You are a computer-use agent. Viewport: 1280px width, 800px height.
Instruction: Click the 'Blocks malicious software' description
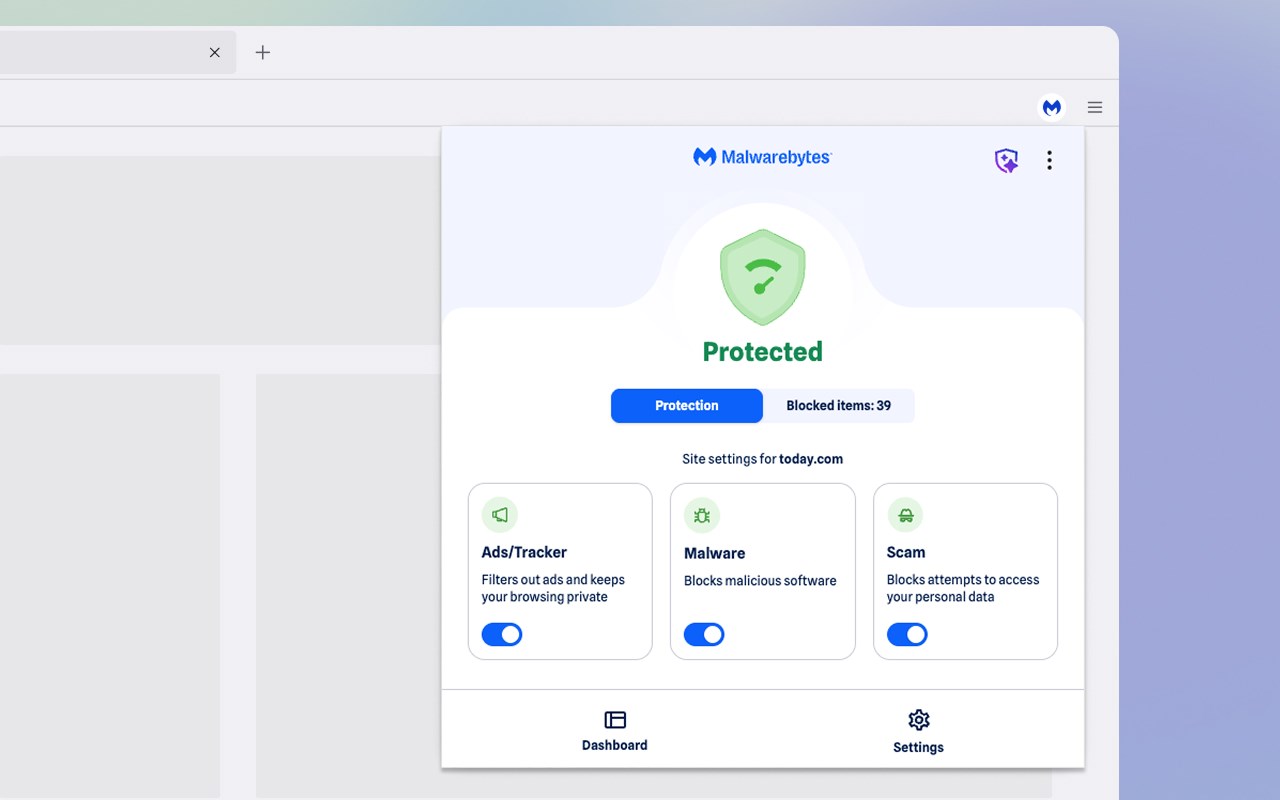click(x=760, y=581)
